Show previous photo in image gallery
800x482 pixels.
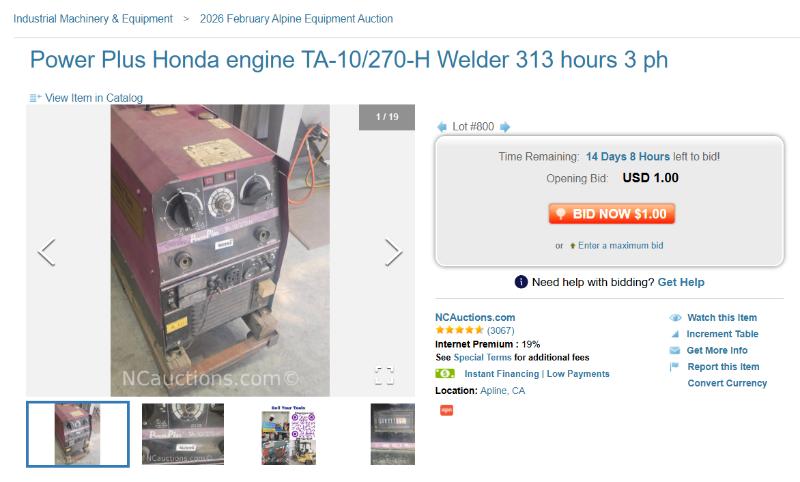point(46,252)
